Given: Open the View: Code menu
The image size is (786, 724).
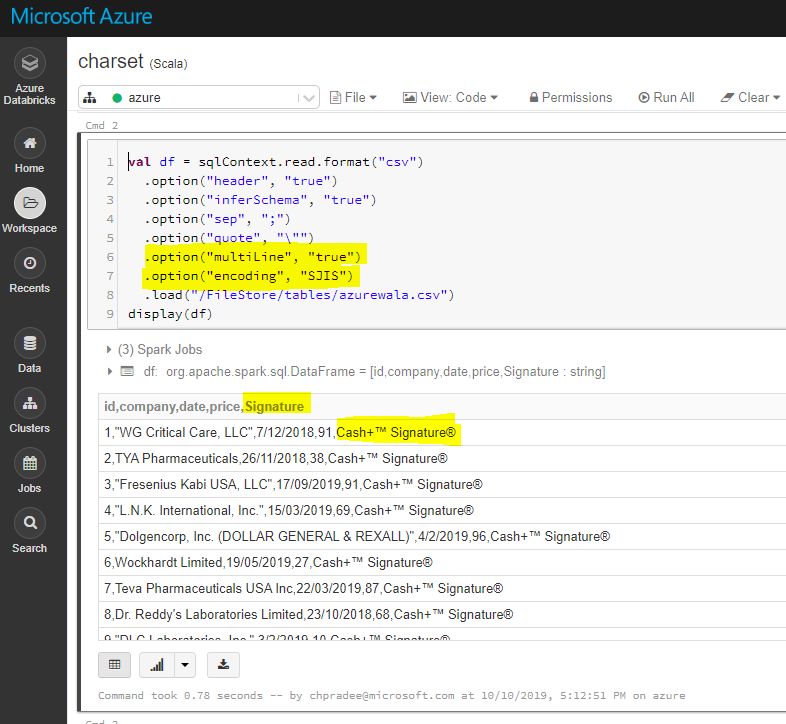Looking at the screenshot, I should (450, 97).
